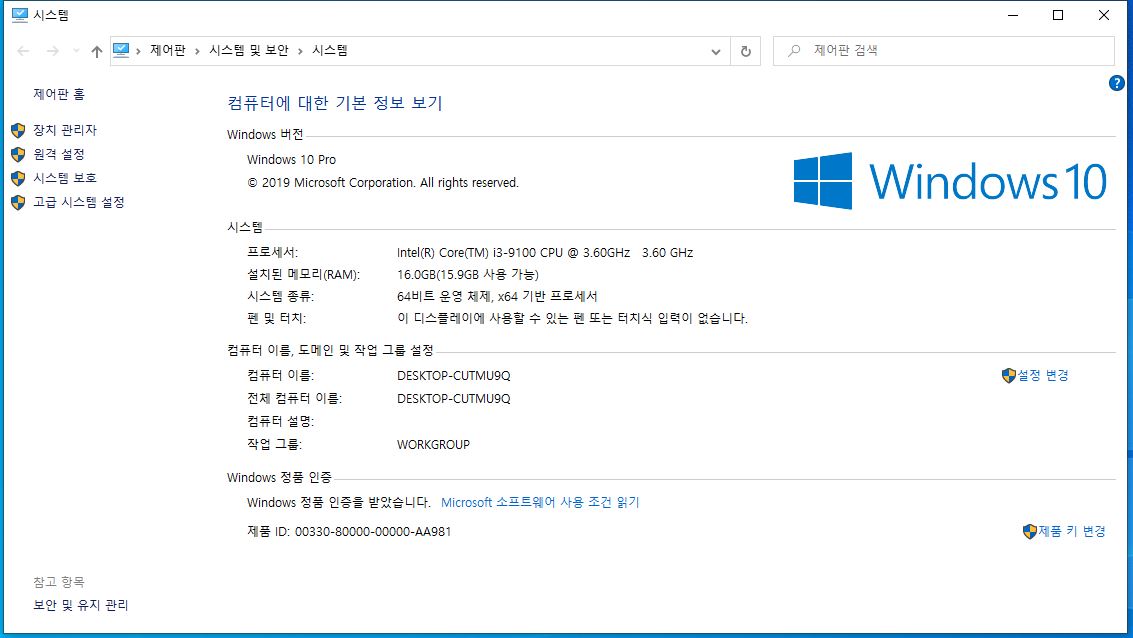The image size is (1133, 638).
Task: Open 장치 관리자 in the sidebar
Action: (64, 130)
